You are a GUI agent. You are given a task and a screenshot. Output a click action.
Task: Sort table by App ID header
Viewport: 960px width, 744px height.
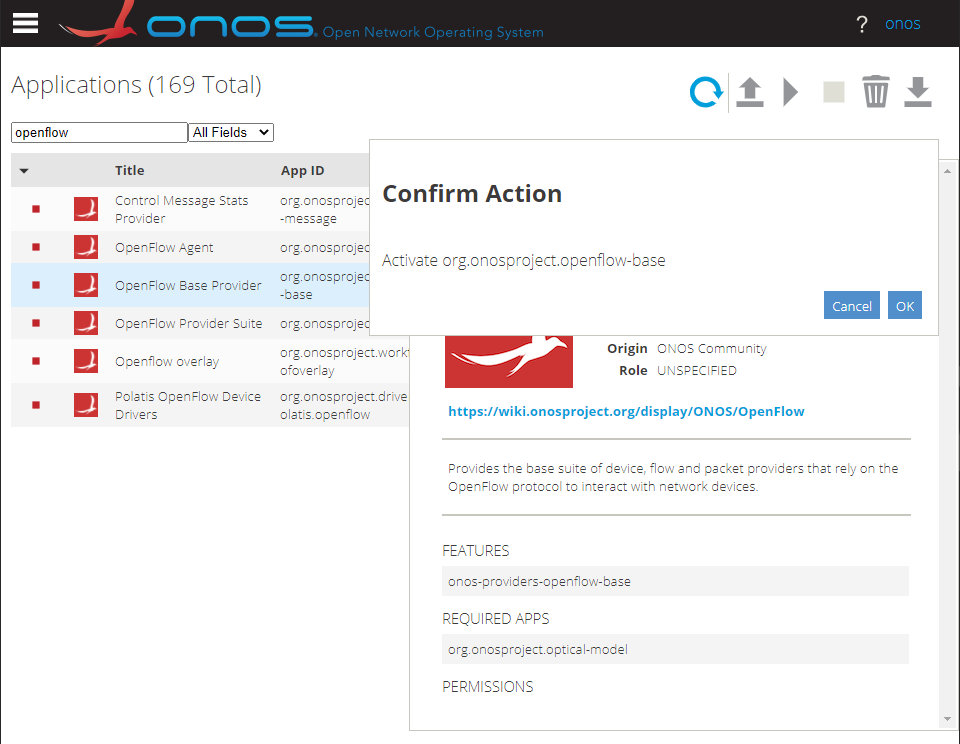click(x=302, y=170)
